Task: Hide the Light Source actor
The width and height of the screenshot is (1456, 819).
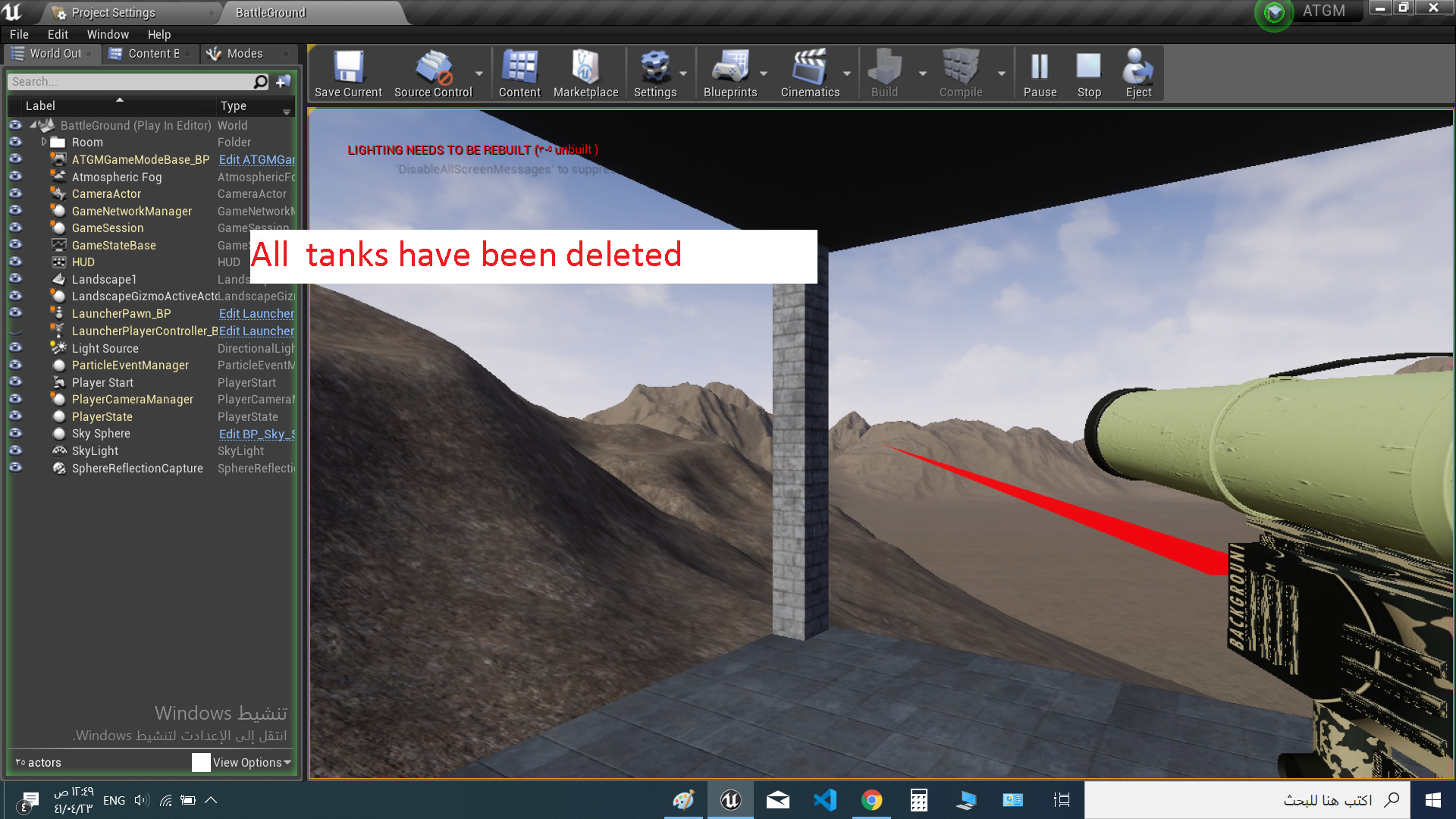Action: pyautogui.click(x=17, y=347)
